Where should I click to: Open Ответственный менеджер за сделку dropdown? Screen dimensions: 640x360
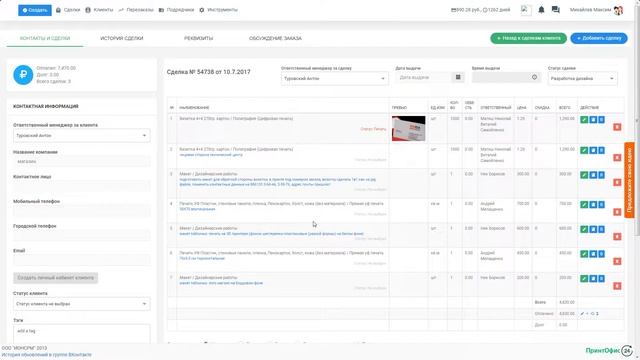pyautogui.click(x=335, y=78)
